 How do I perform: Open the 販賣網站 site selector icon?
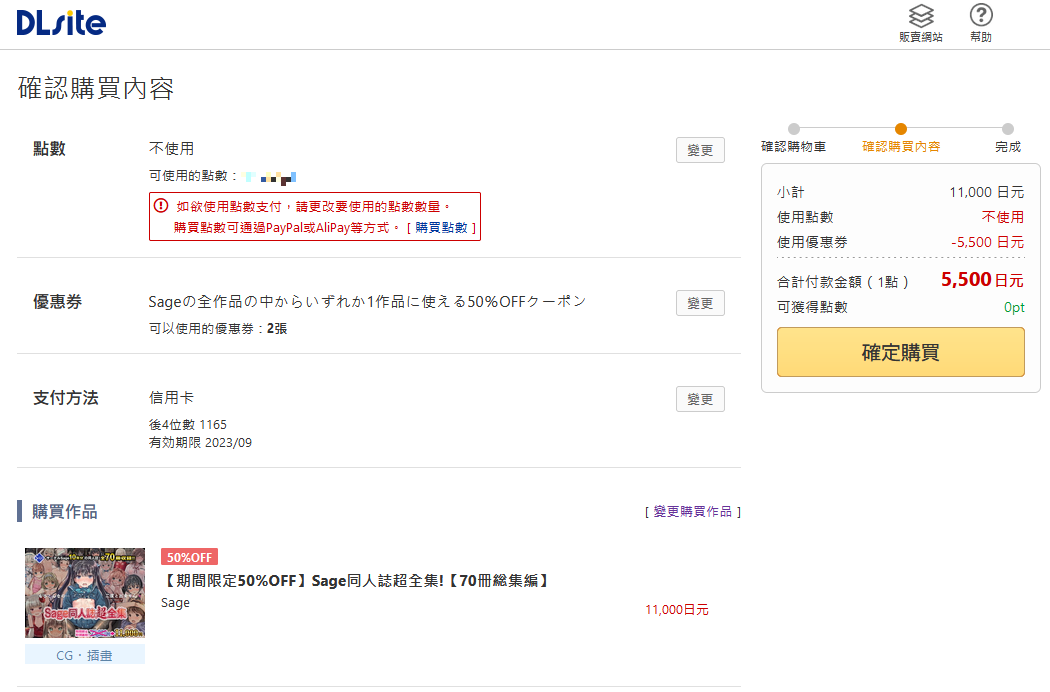pyautogui.click(x=920, y=22)
